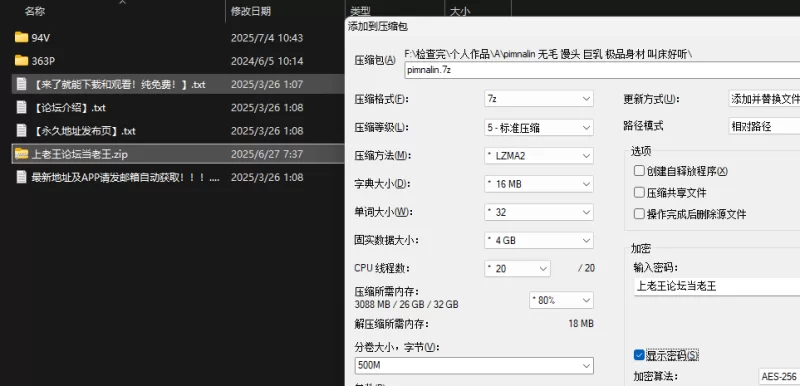
Task: Enable 操作完成后删除源文件 checkbox
Action: 639,214
